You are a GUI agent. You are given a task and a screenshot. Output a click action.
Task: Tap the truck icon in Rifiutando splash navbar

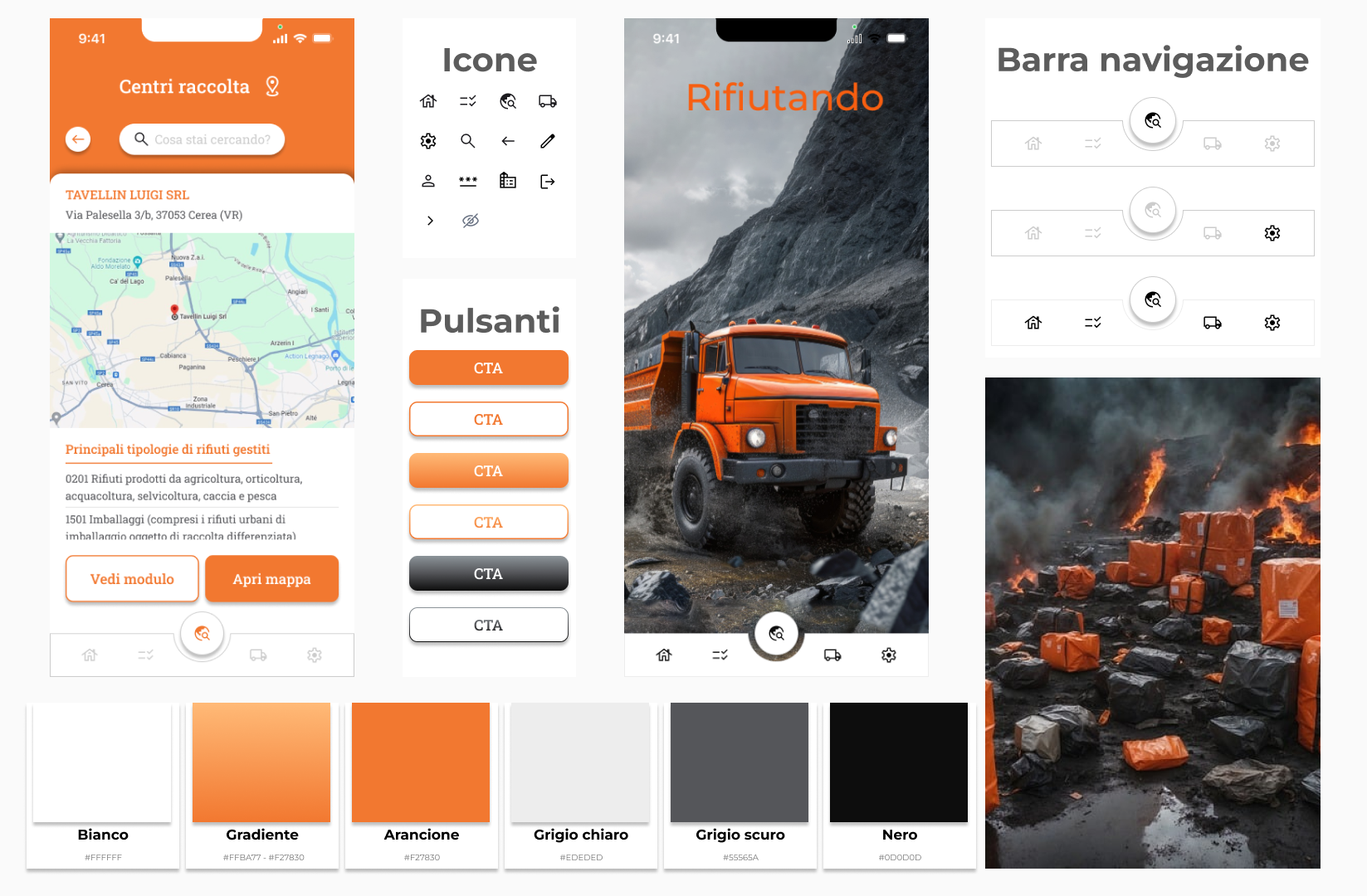coord(832,655)
